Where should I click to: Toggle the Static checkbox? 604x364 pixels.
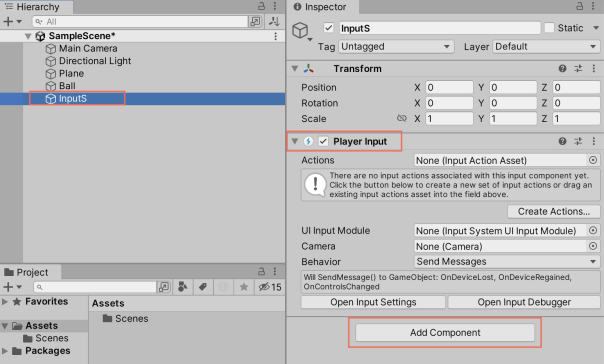550,28
